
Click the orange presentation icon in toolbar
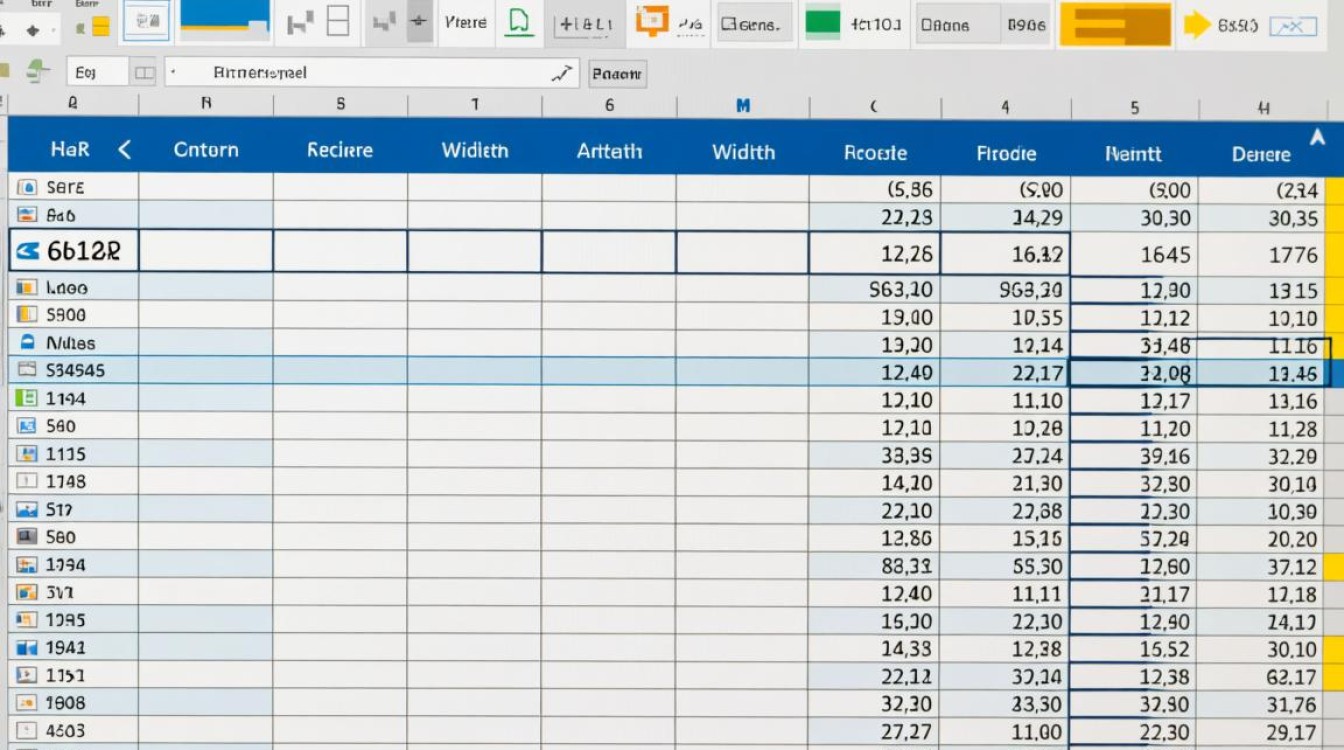point(652,20)
